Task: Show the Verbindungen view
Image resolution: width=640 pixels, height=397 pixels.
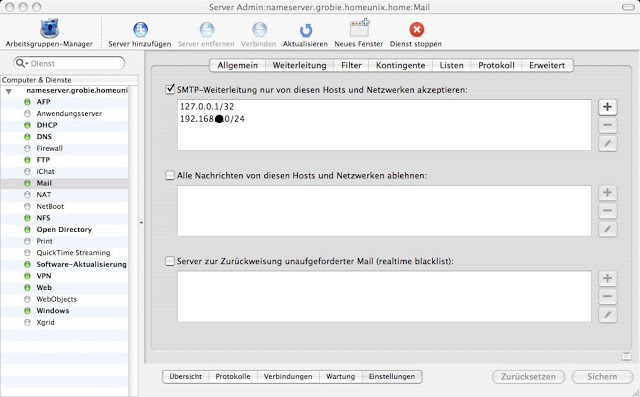Action: pyautogui.click(x=288, y=377)
